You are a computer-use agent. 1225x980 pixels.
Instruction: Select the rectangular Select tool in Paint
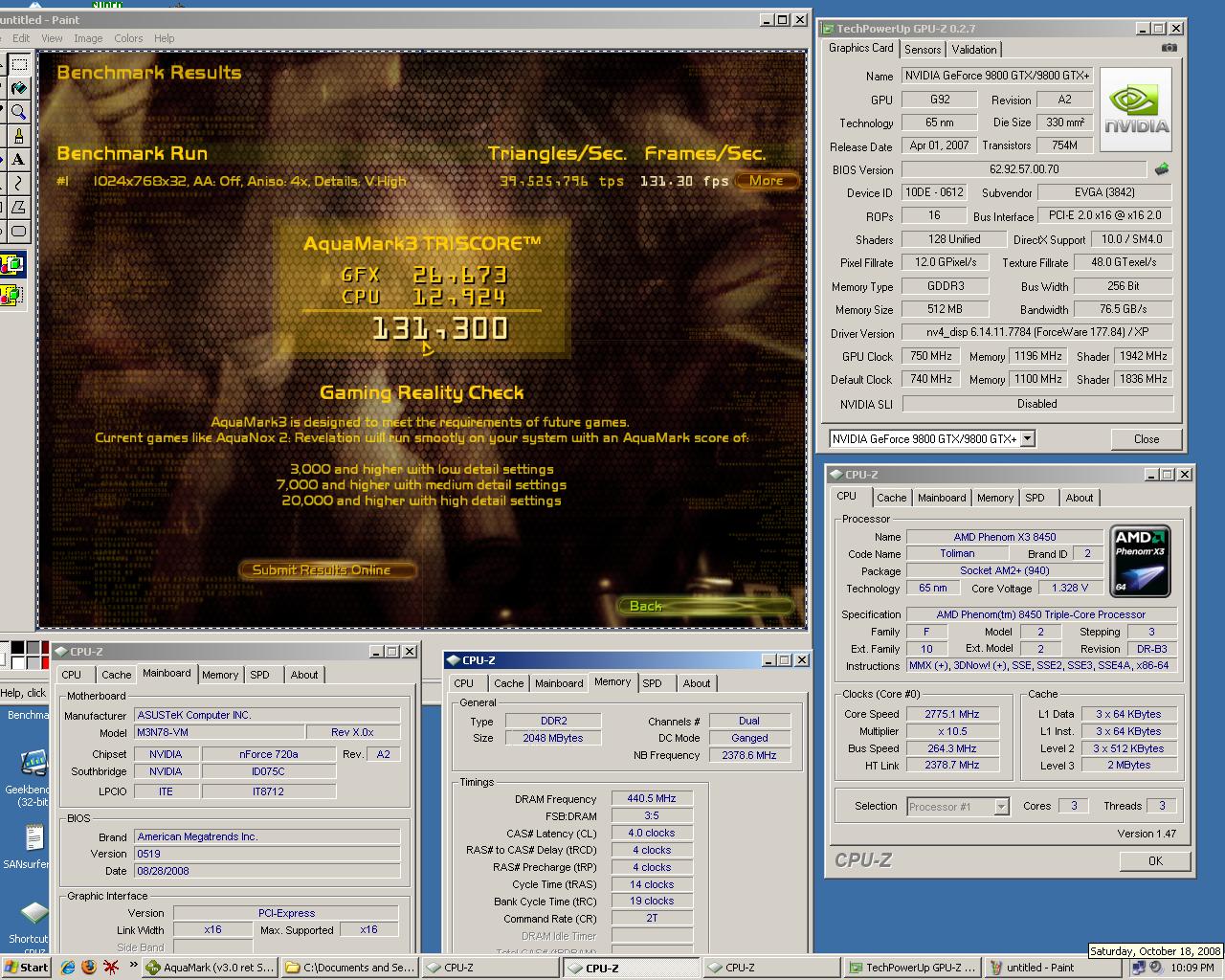(x=18, y=65)
